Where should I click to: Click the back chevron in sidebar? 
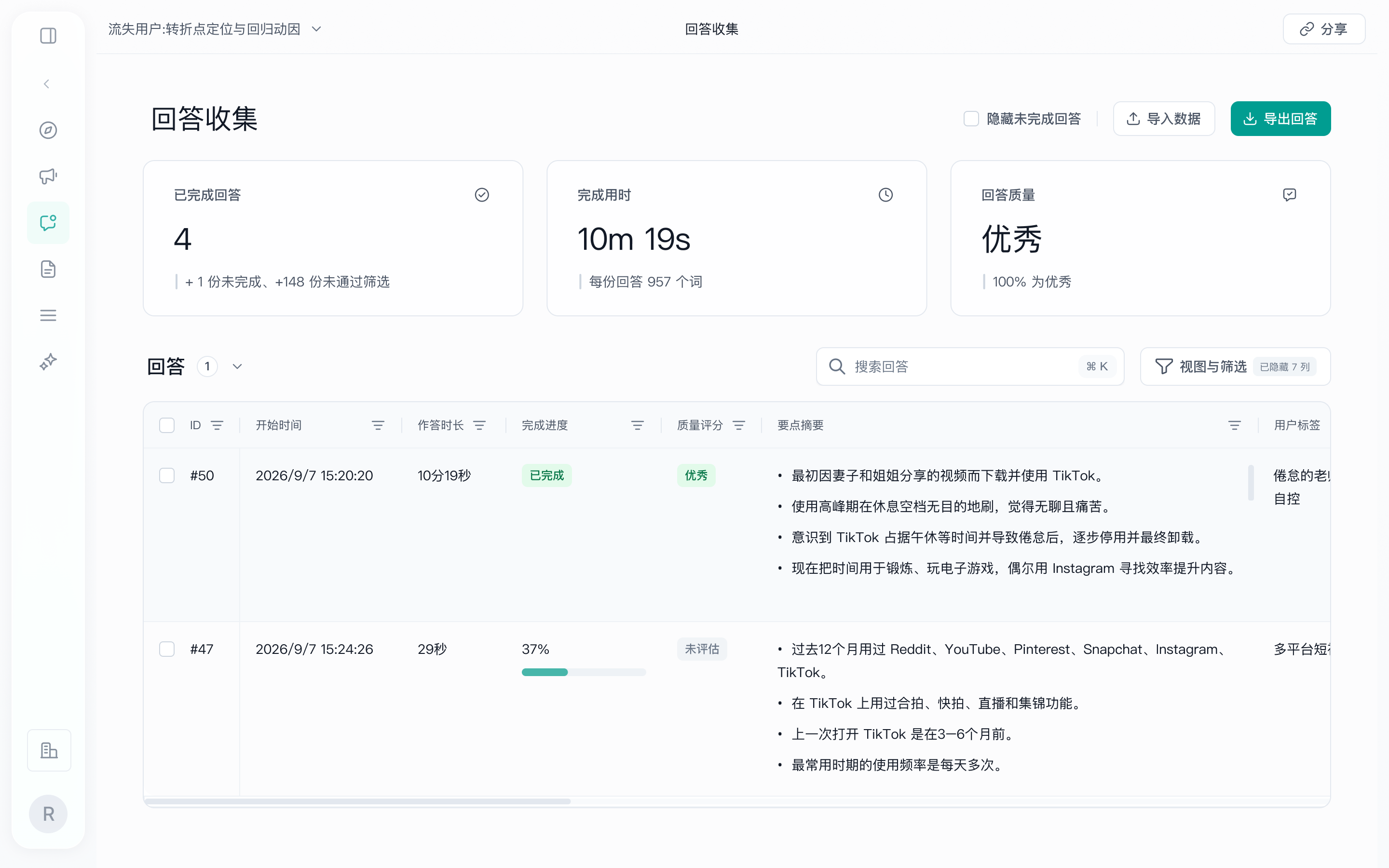point(46,84)
